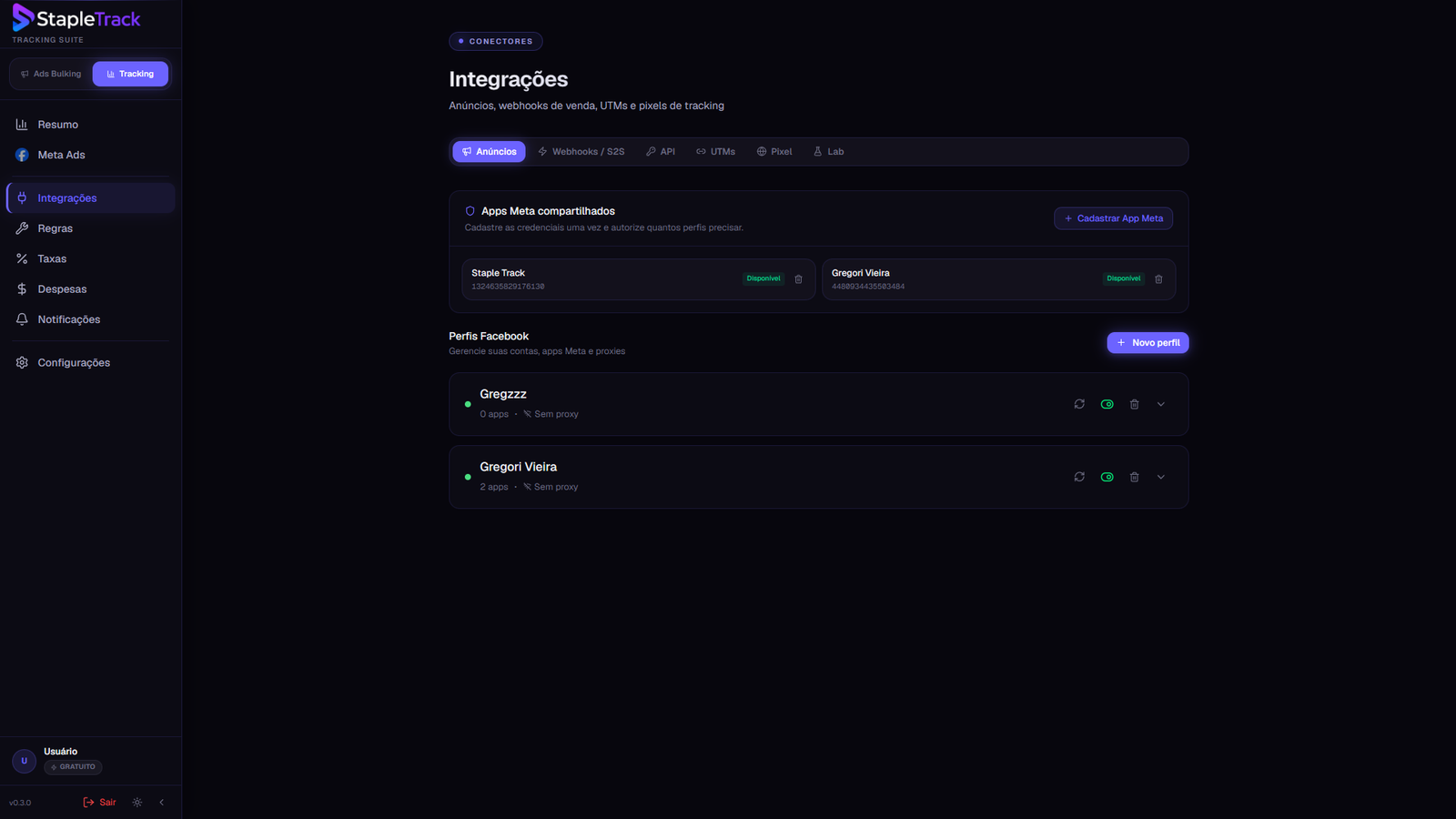Click the Perfis Facebook heading
The height and width of the screenshot is (819, 1456).
click(489, 337)
